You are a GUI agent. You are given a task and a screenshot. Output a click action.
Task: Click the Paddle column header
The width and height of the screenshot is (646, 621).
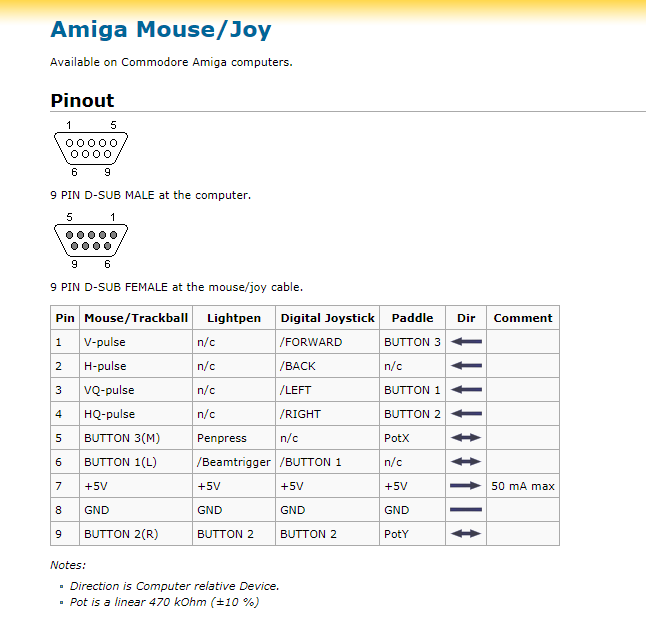(x=412, y=318)
